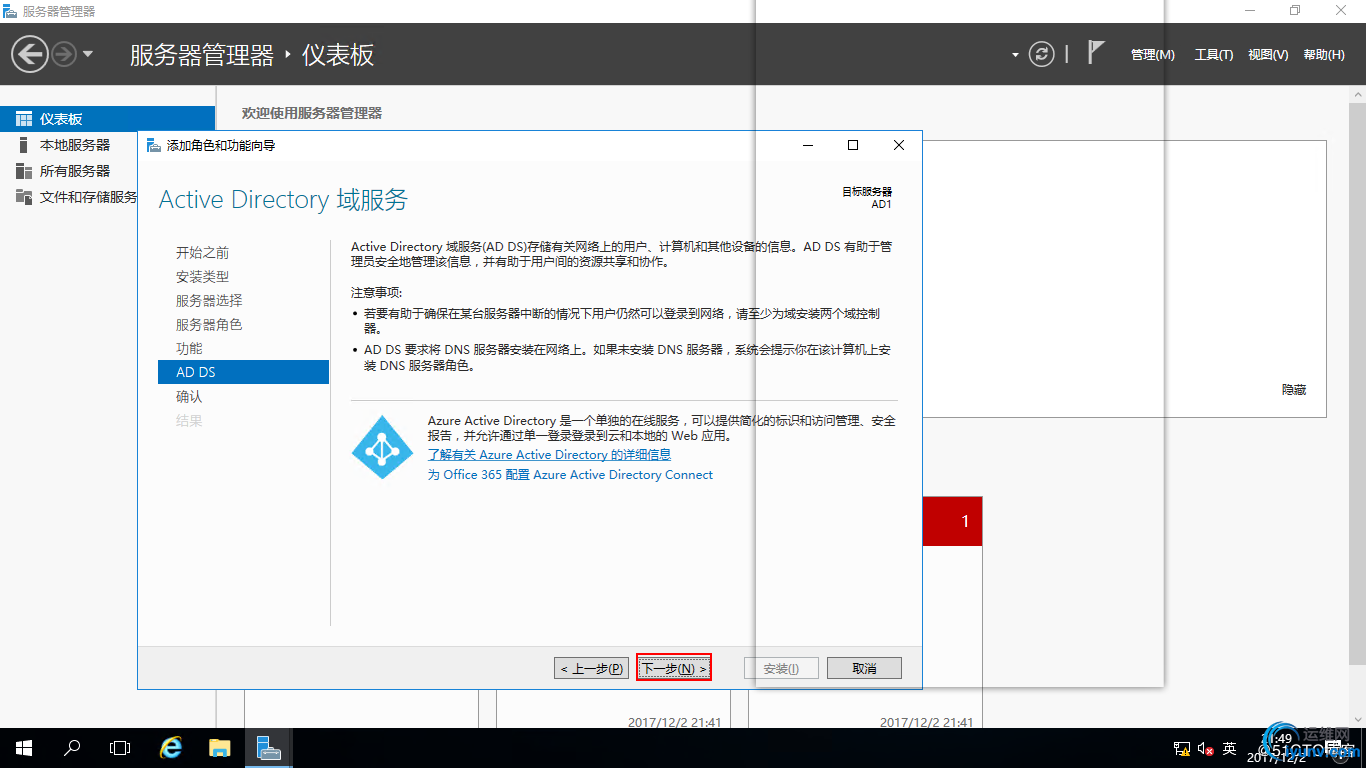
Task: Open the 工具(T) menu
Action: [1214, 55]
